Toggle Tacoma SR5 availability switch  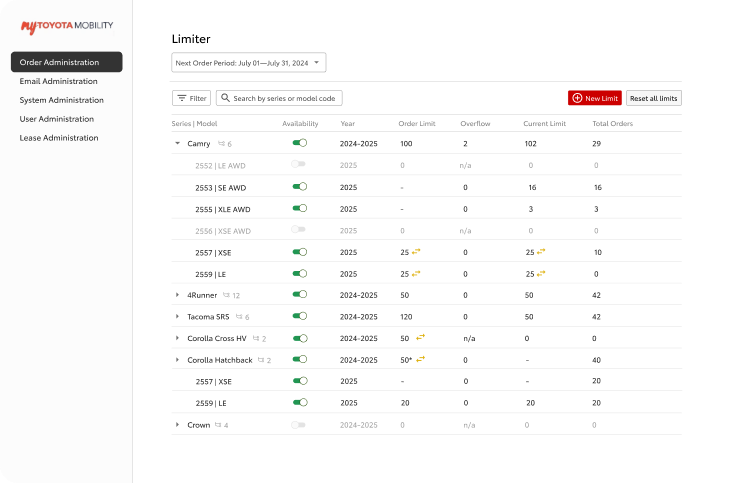coord(300,316)
